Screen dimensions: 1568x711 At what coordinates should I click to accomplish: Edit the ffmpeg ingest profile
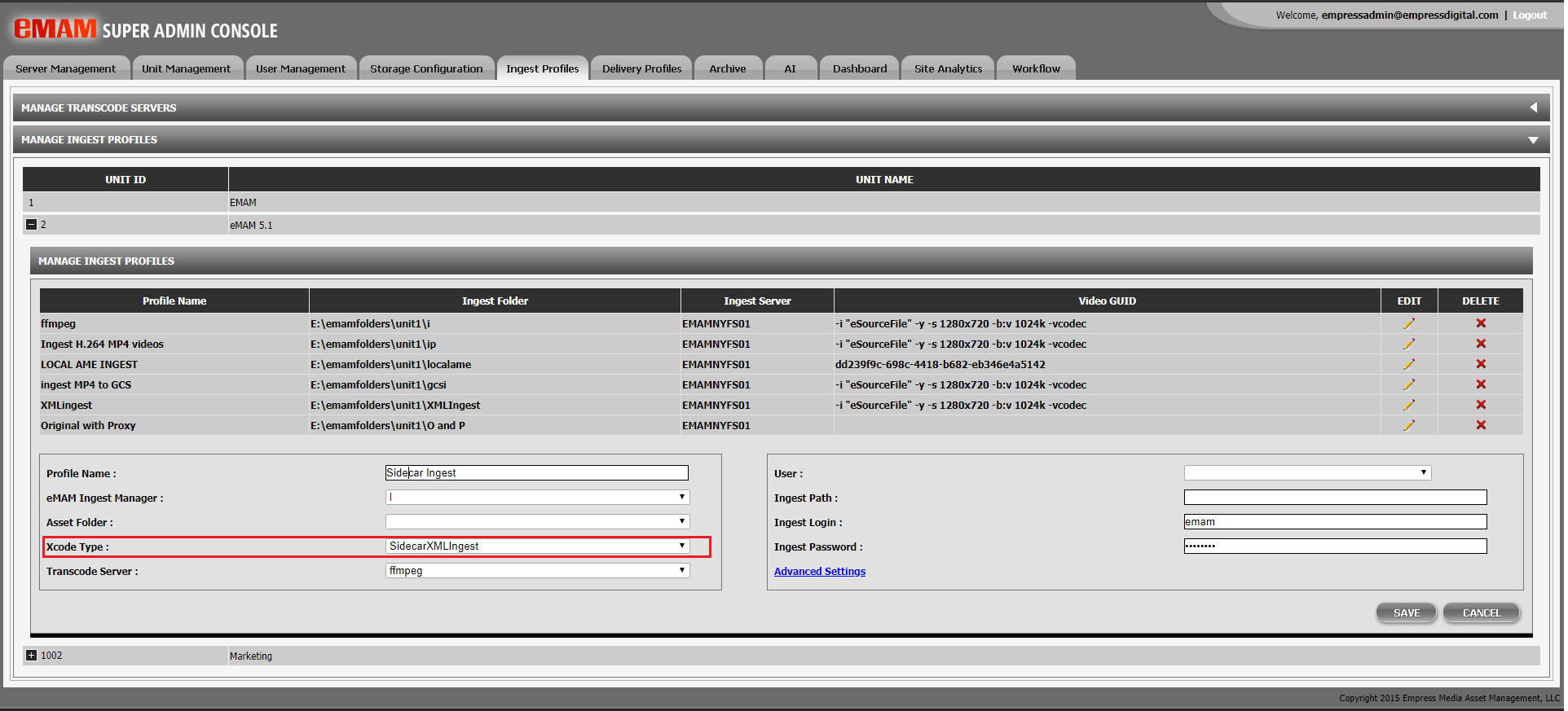point(1409,323)
